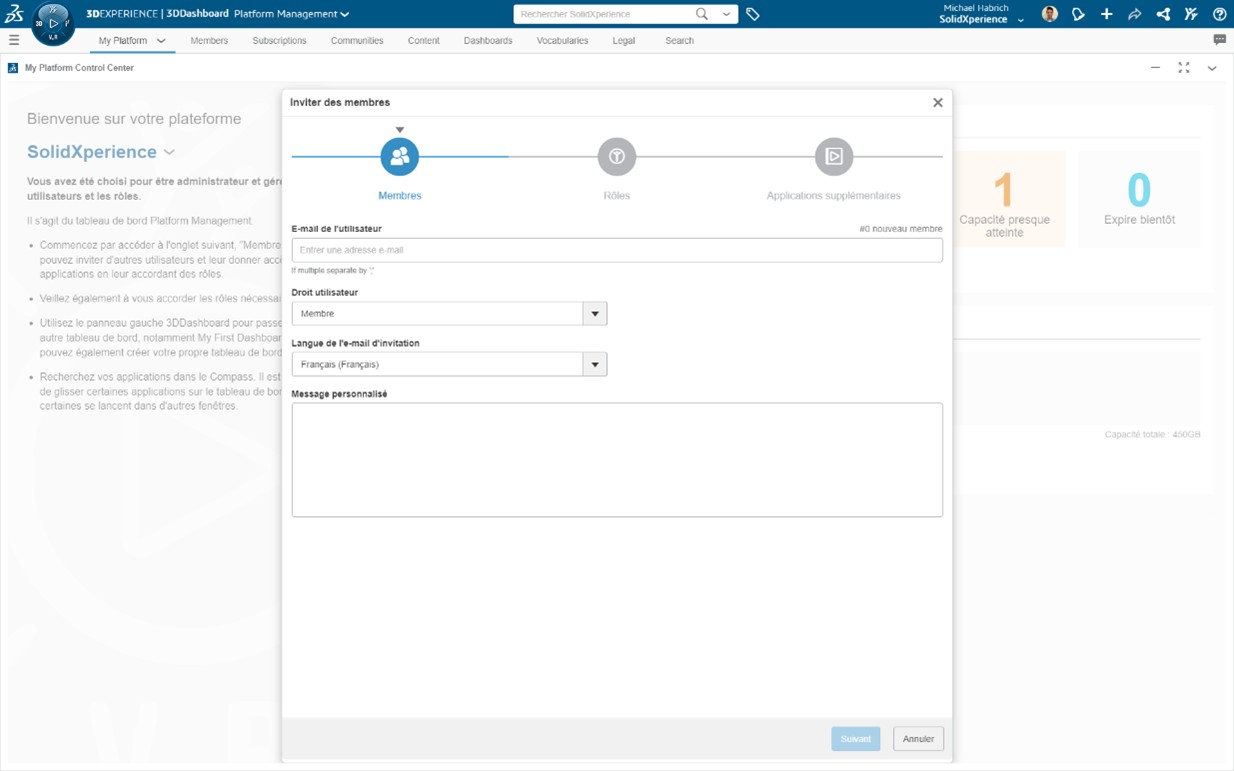Click the Applications supplémentaires label
Image resolution: width=1234 pixels, height=771 pixels.
point(834,196)
